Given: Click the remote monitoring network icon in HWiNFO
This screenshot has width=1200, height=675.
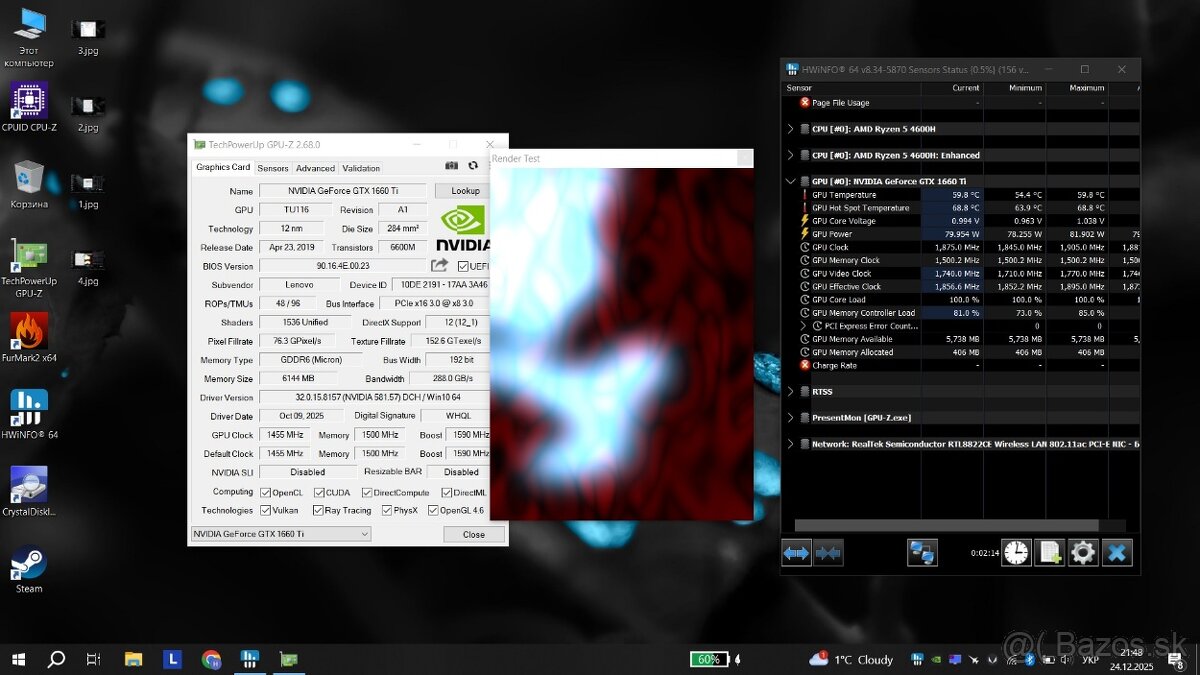Looking at the screenshot, I should point(921,551).
